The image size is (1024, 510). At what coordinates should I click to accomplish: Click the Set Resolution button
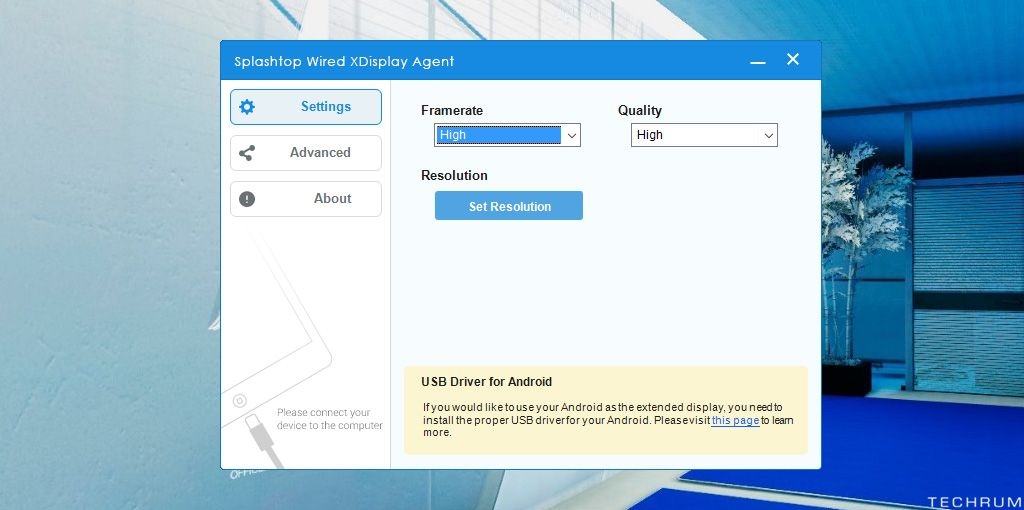509,206
